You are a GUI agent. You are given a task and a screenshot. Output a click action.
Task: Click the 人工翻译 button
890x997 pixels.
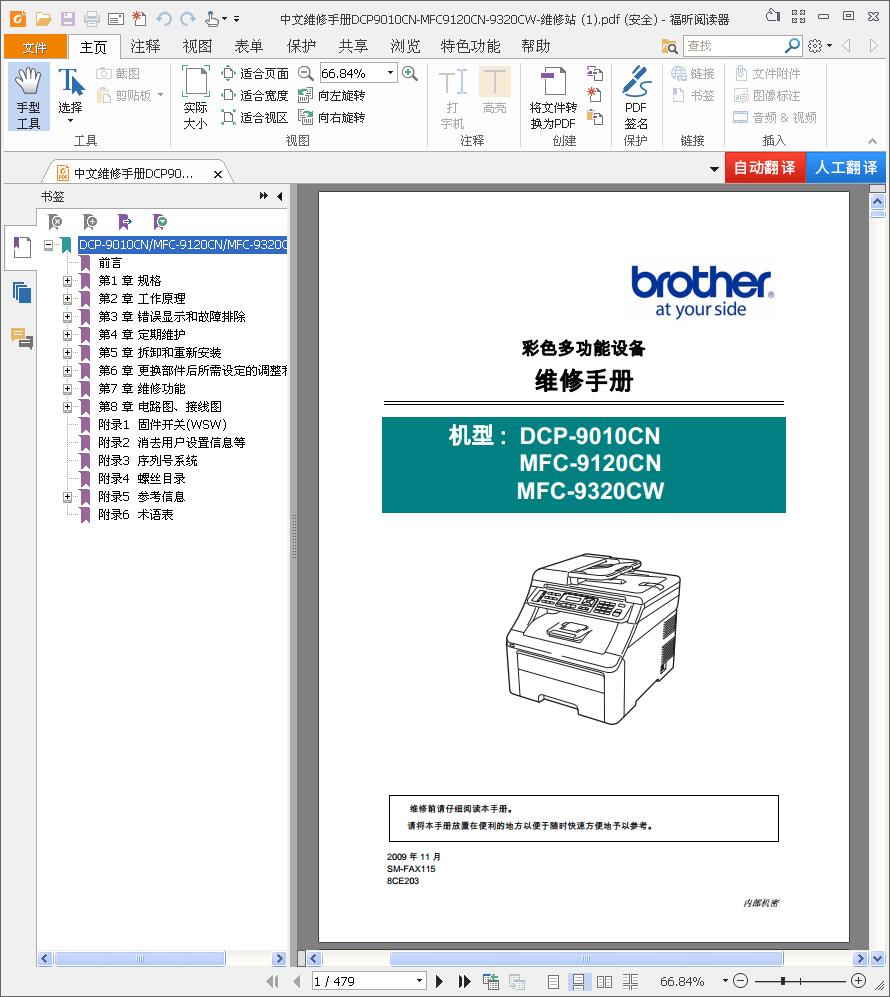[x=846, y=168]
